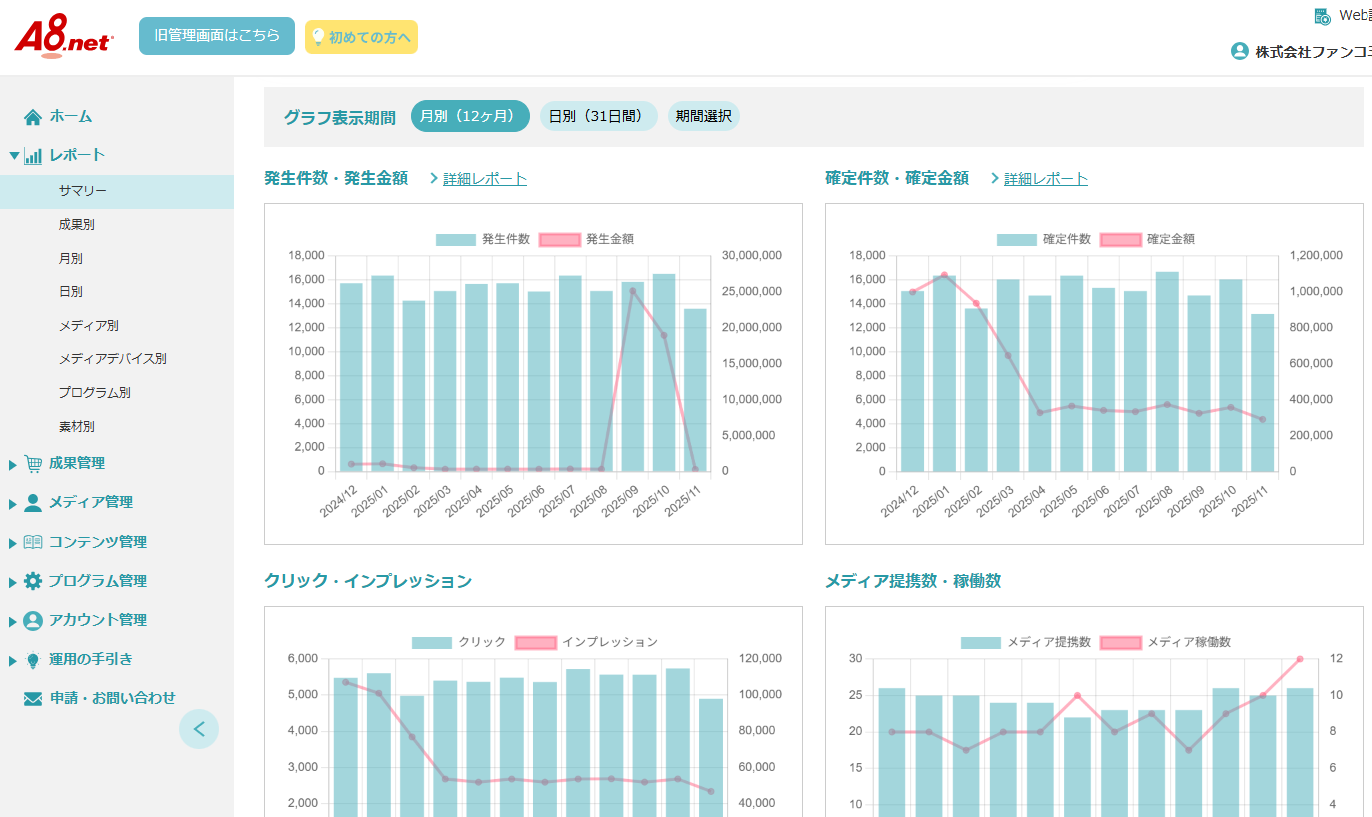Switch graph period to 日別（31日間）
1372x817 pixels.
click(x=598, y=116)
